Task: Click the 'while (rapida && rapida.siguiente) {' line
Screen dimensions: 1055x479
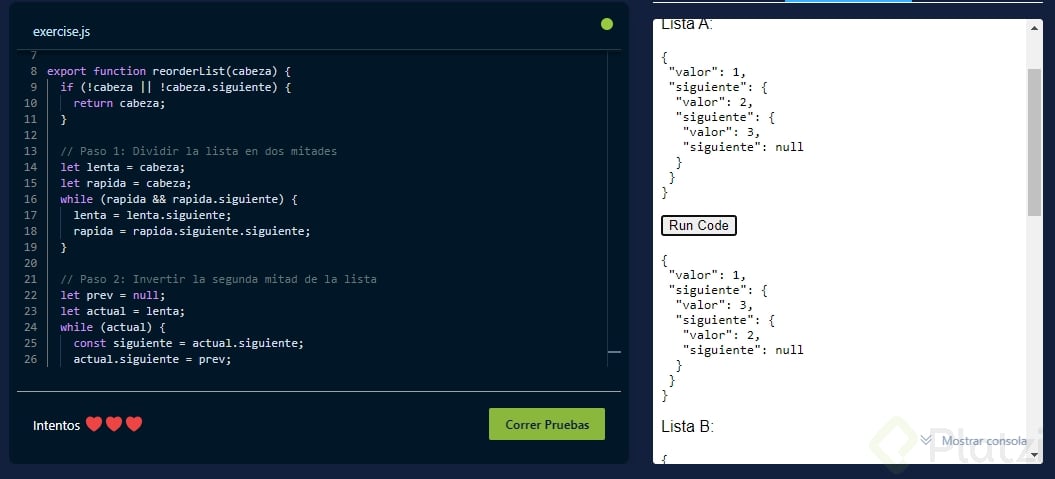Action: [178, 200]
